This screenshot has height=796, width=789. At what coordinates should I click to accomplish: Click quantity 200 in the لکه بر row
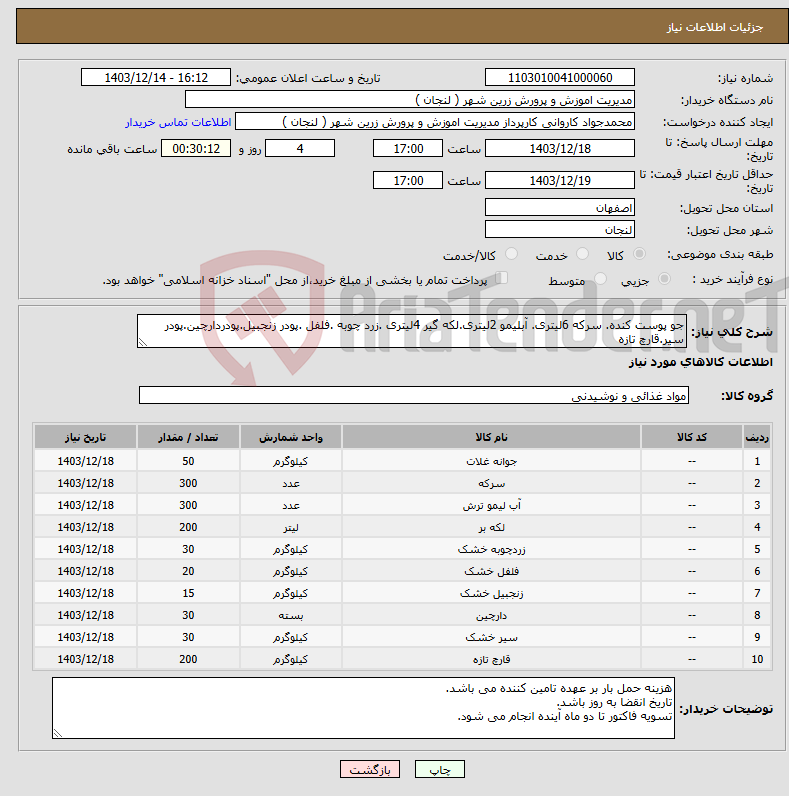click(x=188, y=527)
